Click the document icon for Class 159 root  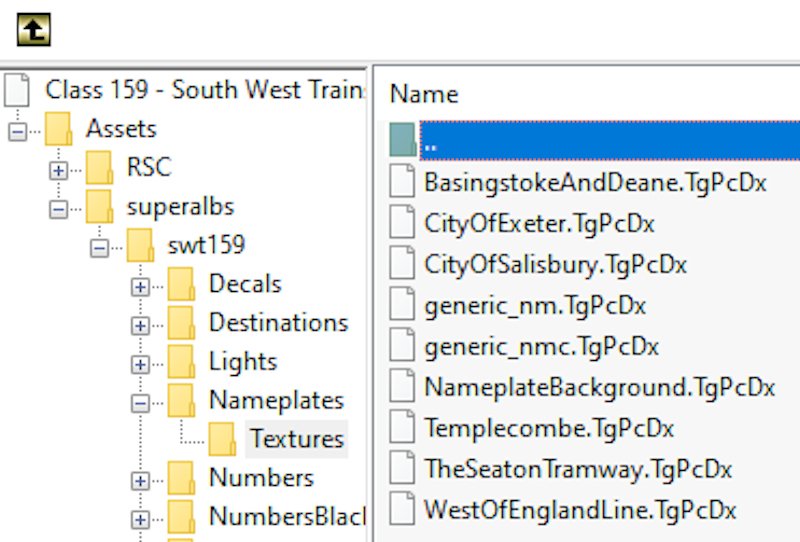[17, 90]
